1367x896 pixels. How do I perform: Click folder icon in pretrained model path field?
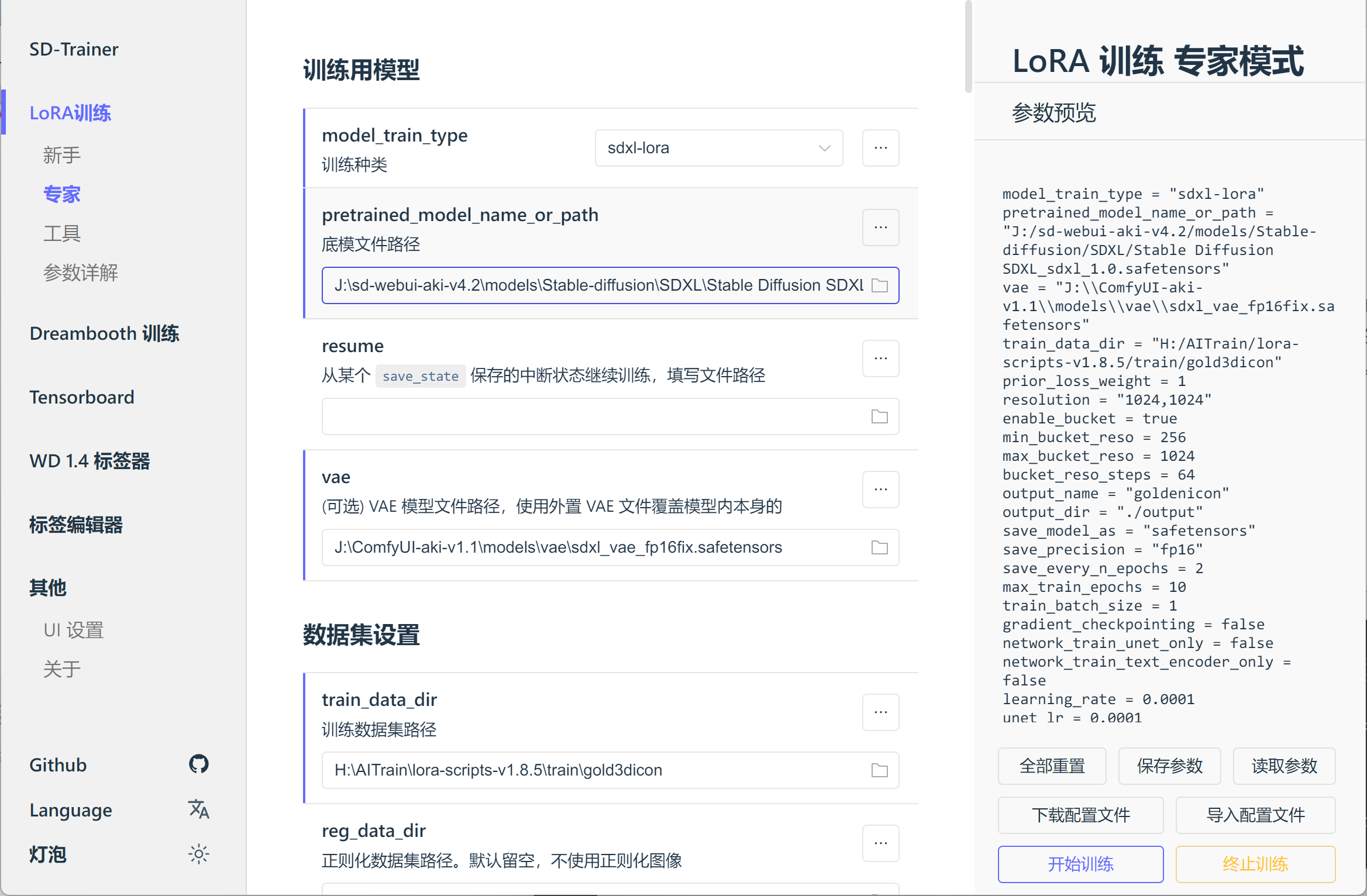point(880,285)
